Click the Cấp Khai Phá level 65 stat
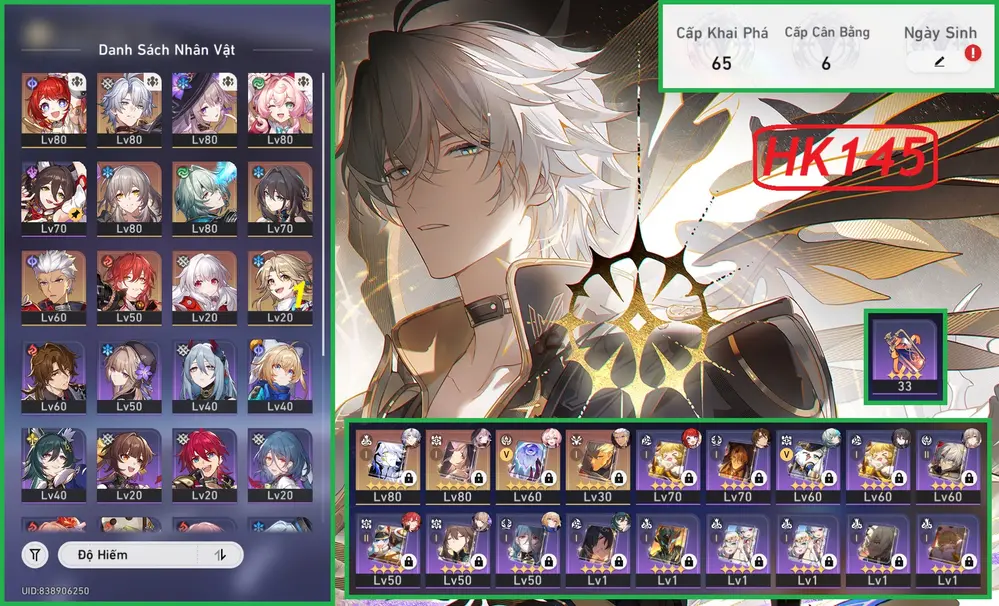 722,48
